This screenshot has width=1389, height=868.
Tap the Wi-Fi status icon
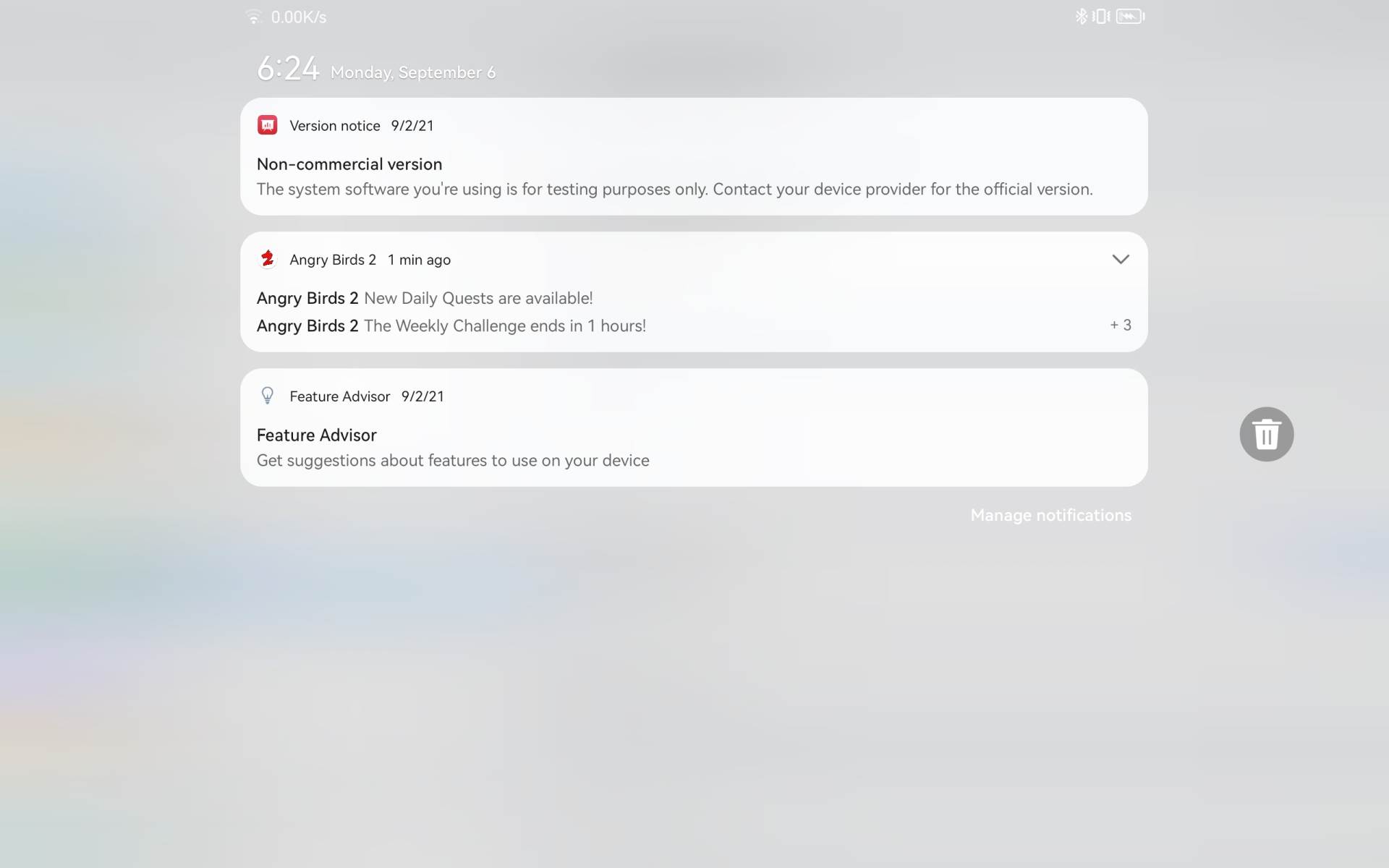click(253, 17)
